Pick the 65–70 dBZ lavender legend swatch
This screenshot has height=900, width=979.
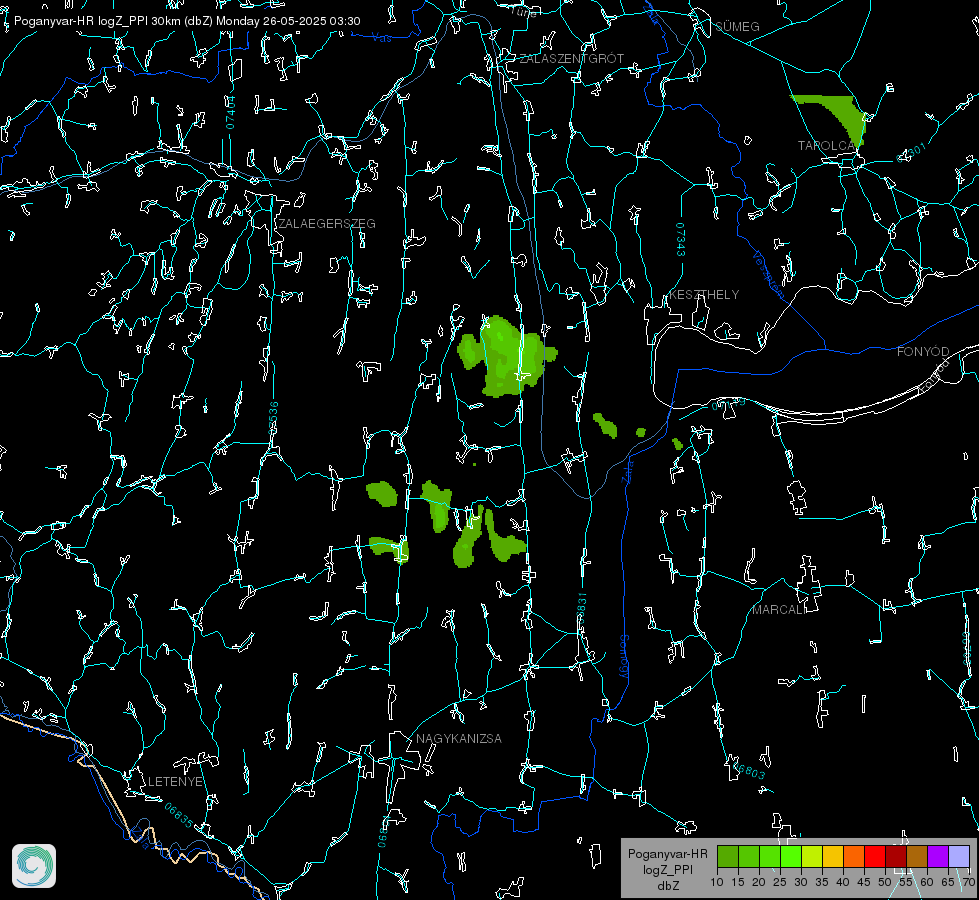tap(959, 856)
